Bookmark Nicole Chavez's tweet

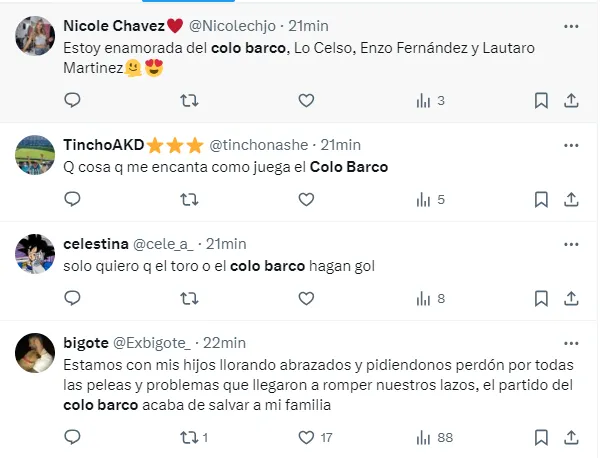click(541, 100)
